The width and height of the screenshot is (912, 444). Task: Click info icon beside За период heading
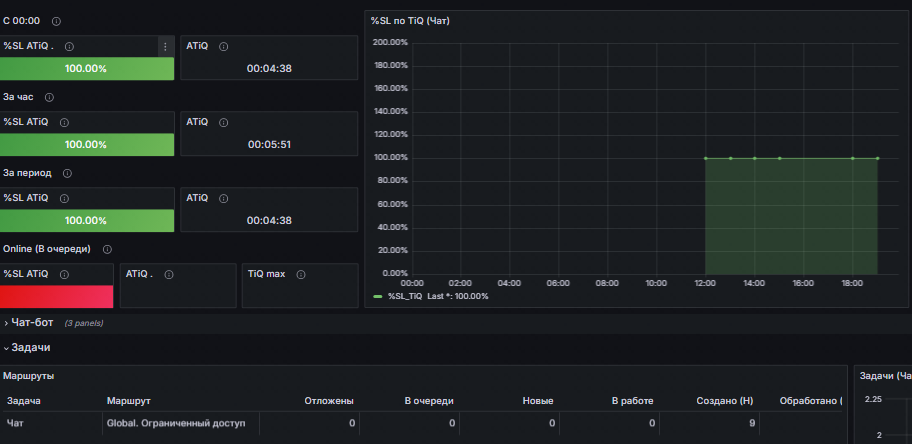point(67,173)
